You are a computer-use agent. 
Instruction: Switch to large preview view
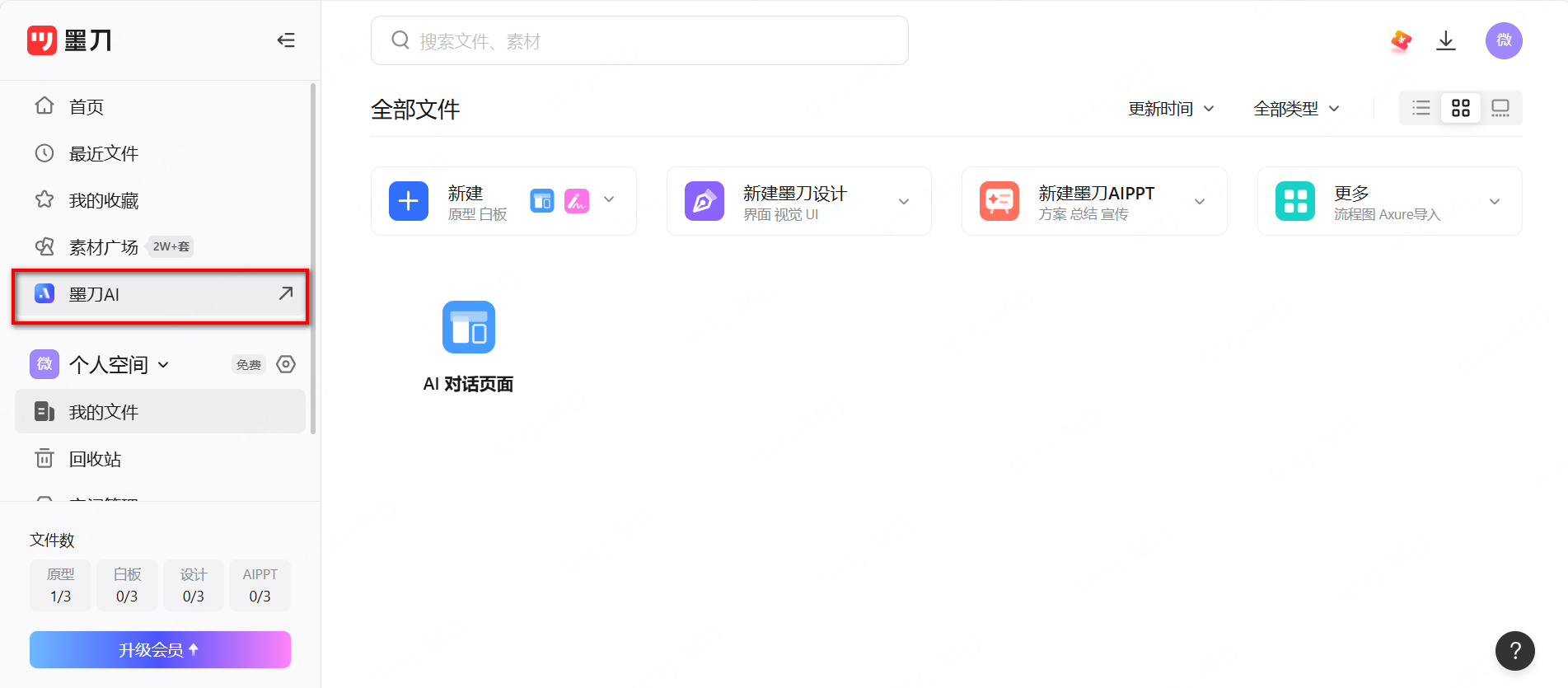[x=1500, y=108]
